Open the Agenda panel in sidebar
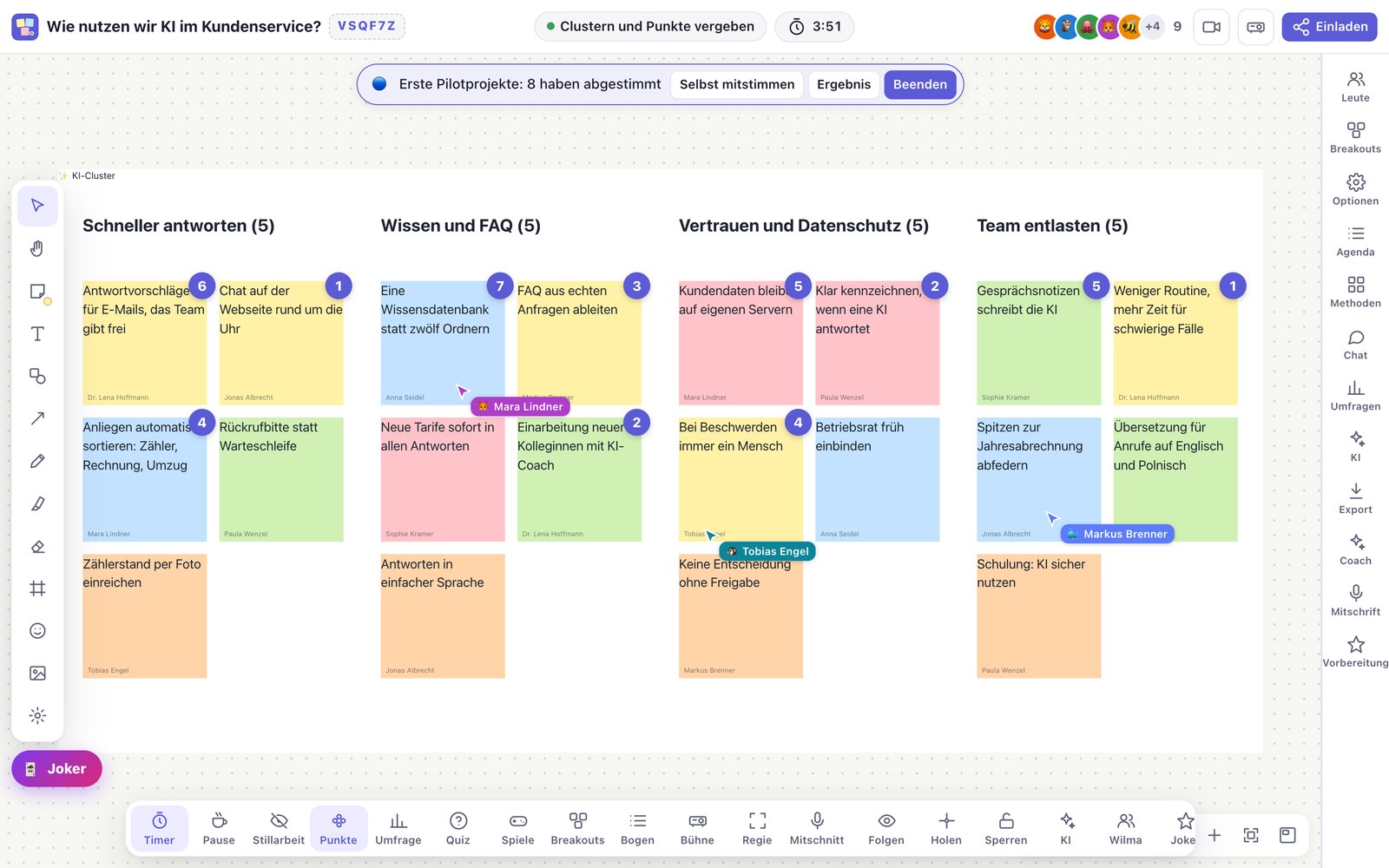 point(1355,241)
